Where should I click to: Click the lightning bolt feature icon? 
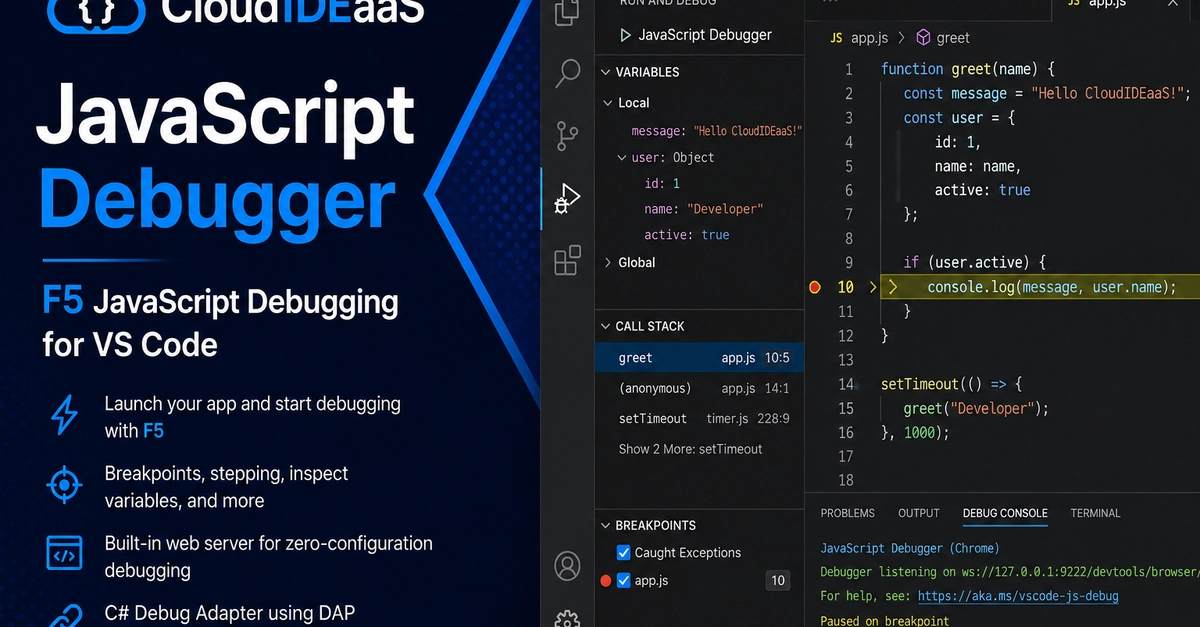click(65, 414)
